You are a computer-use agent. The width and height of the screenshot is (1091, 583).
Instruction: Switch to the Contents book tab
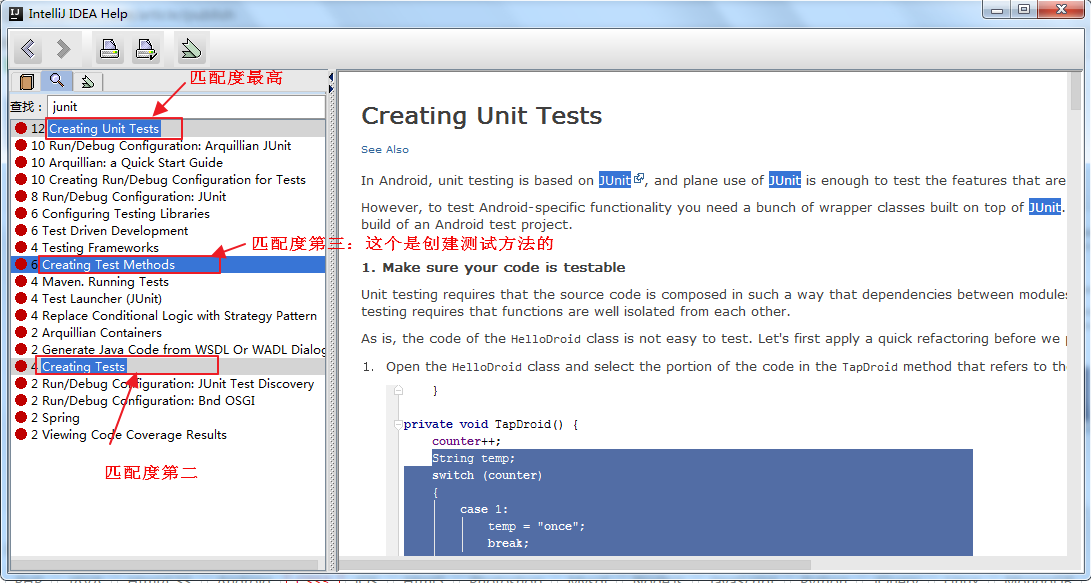click(26, 81)
